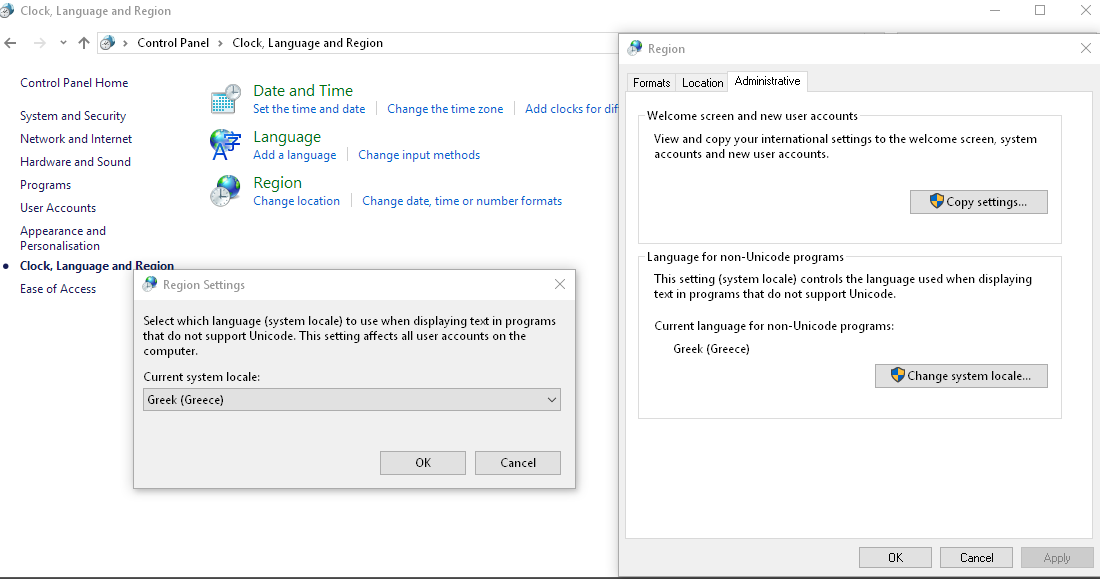Click the Region Settings dialog title icon
This screenshot has width=1100, height=579.
(x=149, y=284)
